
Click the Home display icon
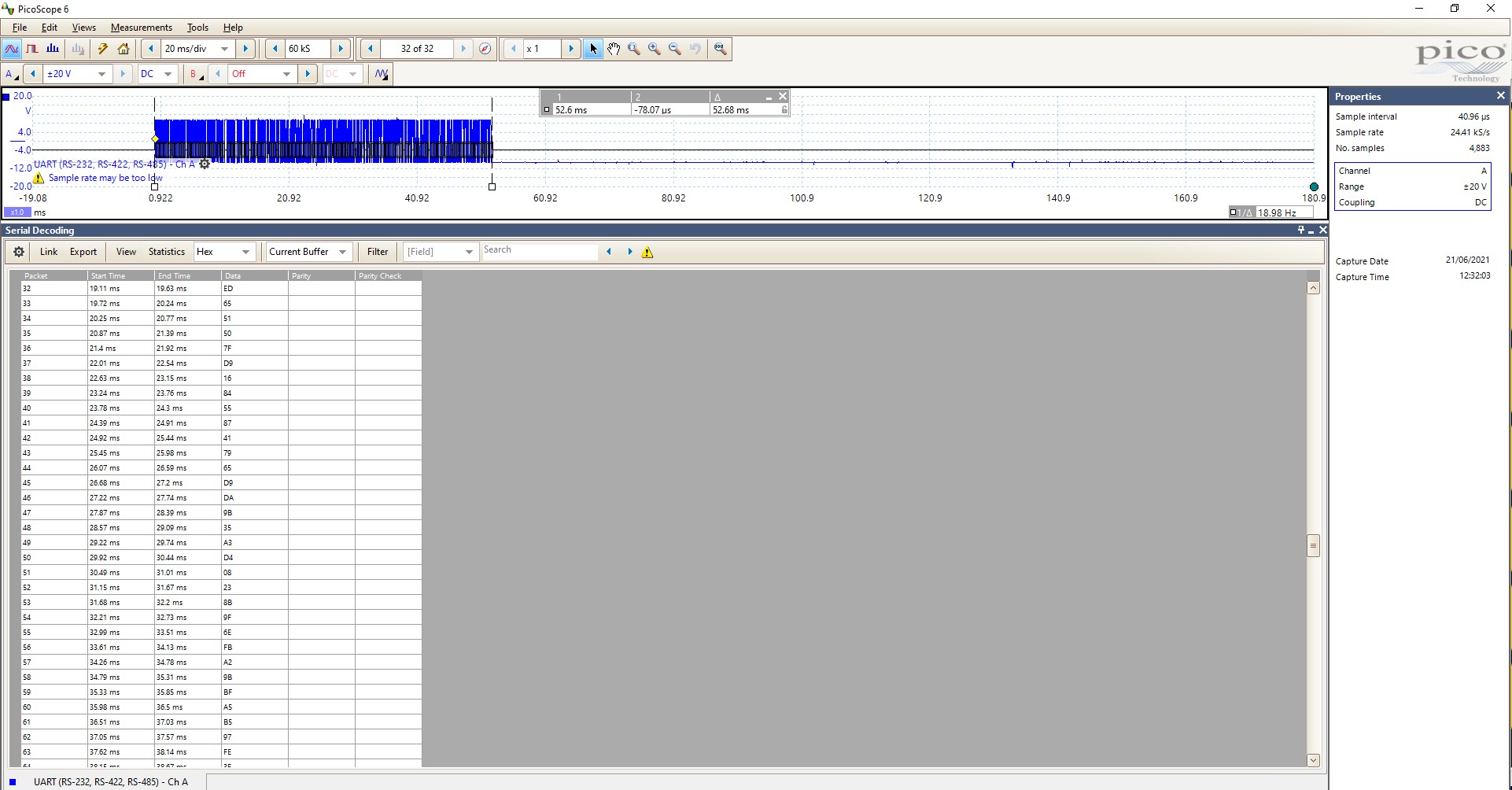tap(124, 49)
